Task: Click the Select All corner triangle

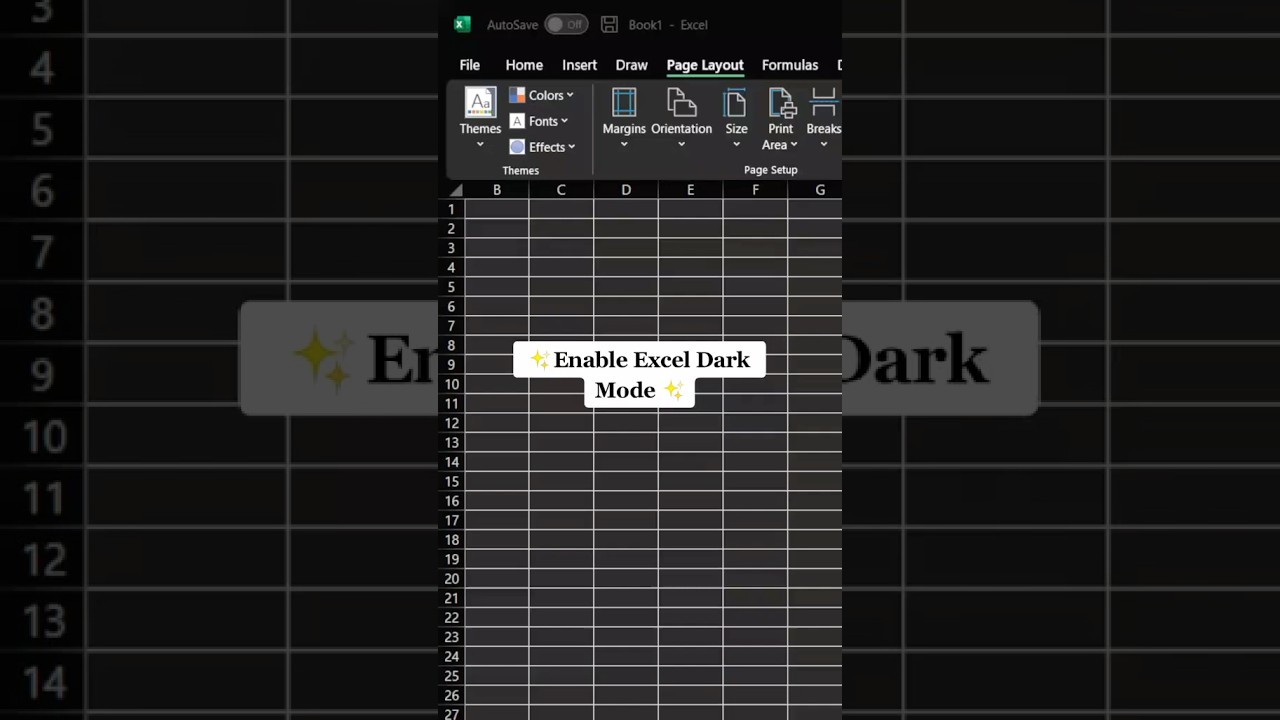Action: tap(456, 190)
